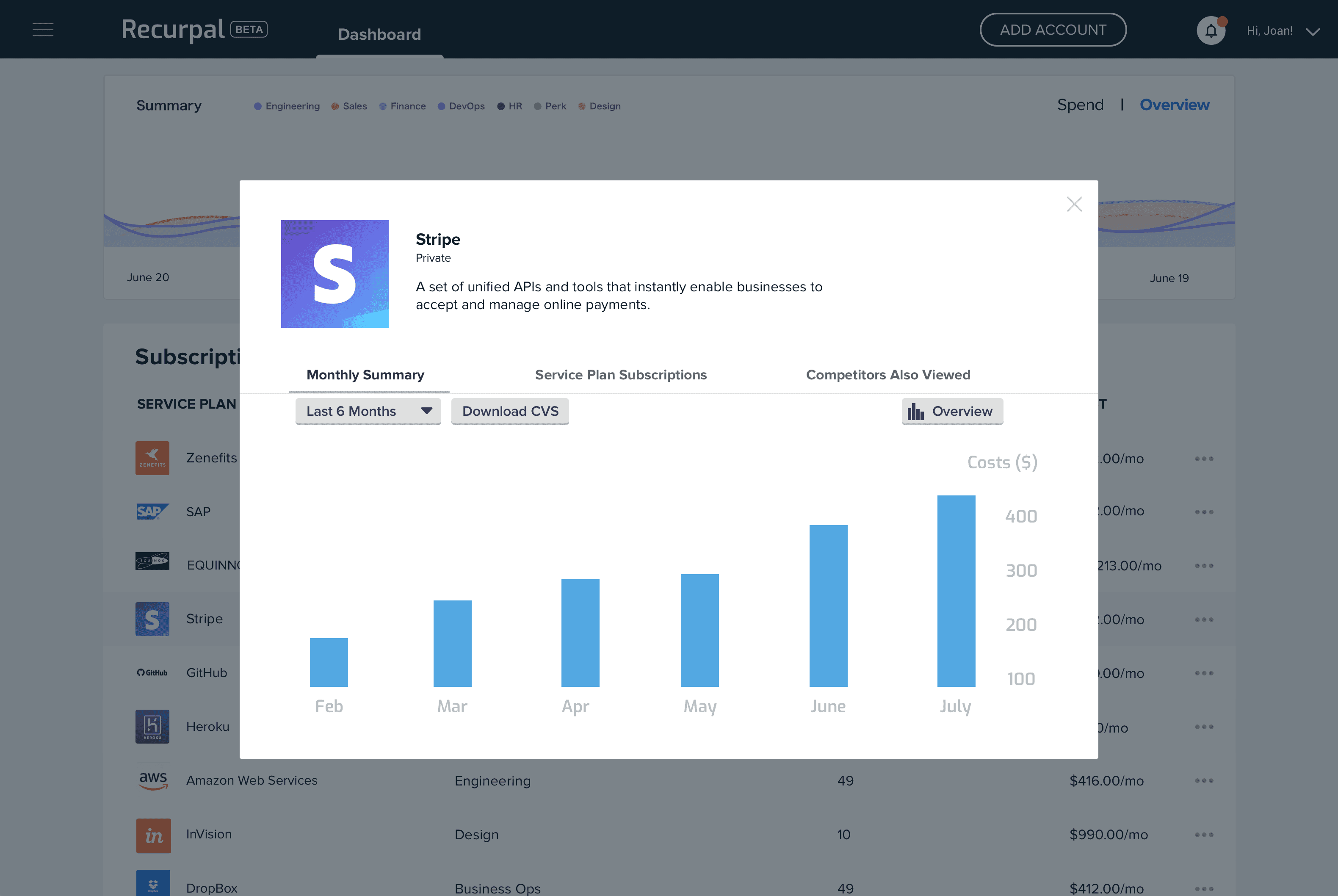Click the June cost bar
Screen dimensions: 1338x896
(x=828, y=606)
